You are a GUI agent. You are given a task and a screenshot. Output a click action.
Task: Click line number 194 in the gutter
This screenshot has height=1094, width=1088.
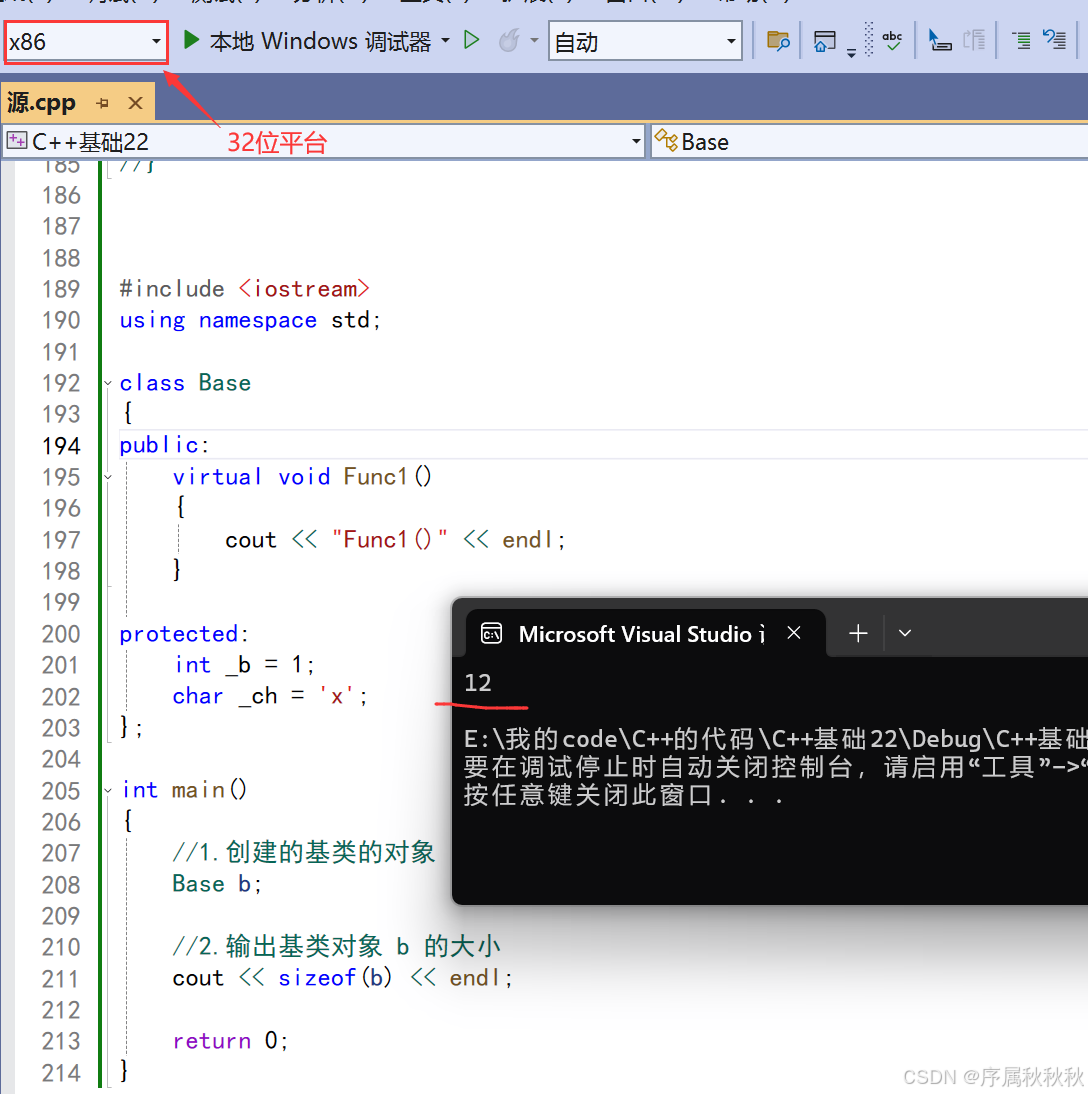click(x=61, y=446)
